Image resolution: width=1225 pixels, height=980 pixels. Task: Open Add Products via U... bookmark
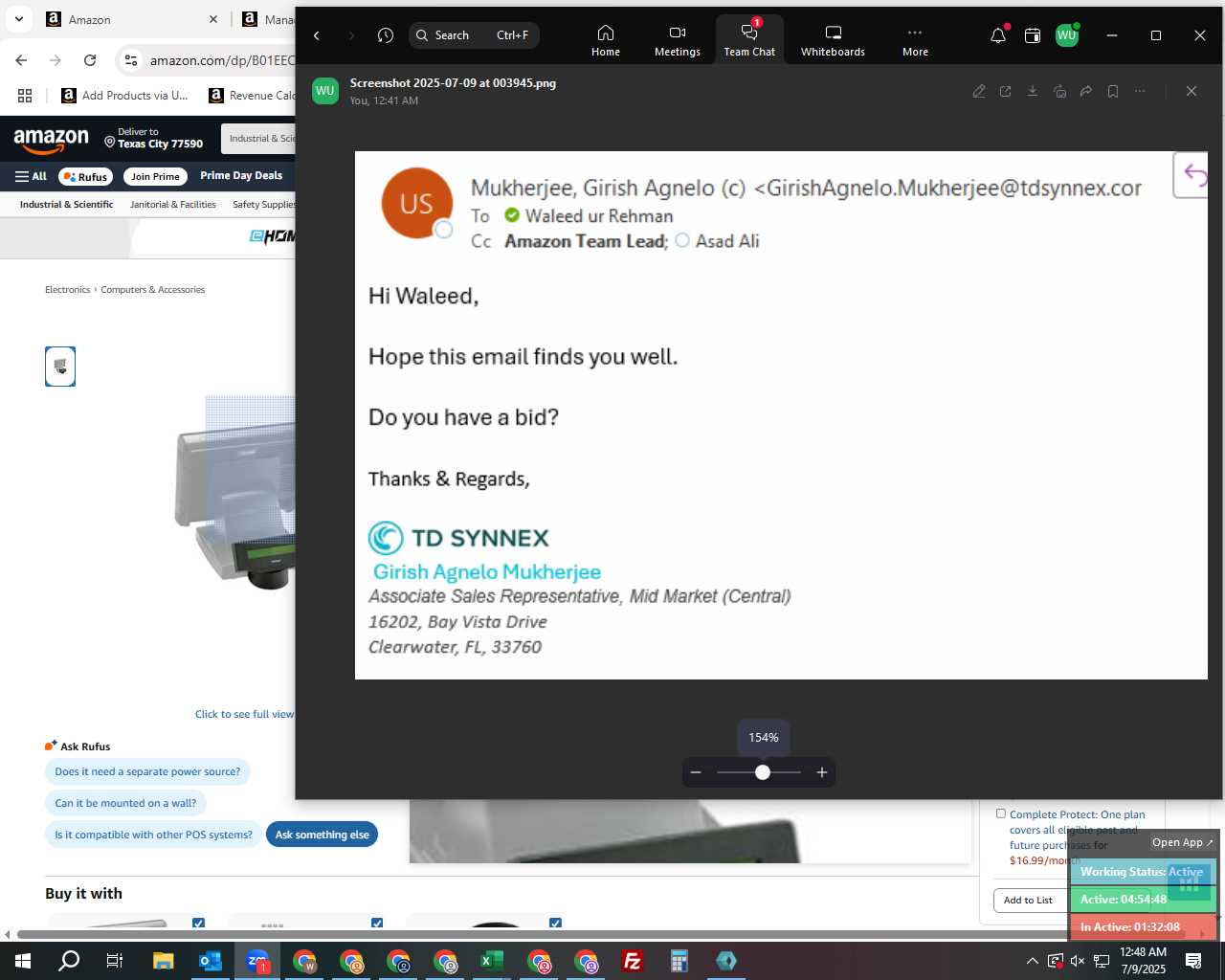[124, 96]
